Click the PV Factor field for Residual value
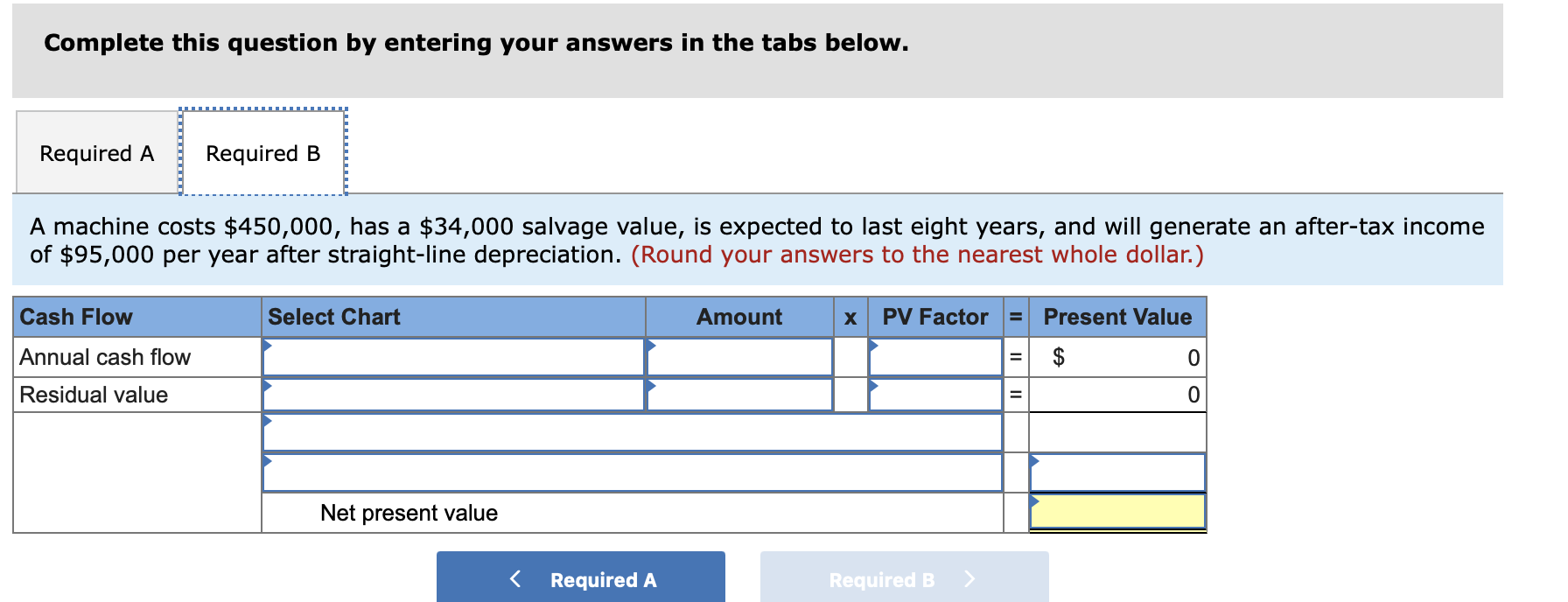Screen dimensions: 1568x602 [x=936, y=395]
